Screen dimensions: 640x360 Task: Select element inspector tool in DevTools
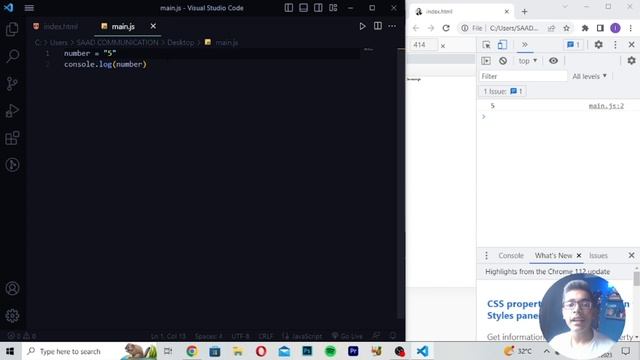click(486, 44)
